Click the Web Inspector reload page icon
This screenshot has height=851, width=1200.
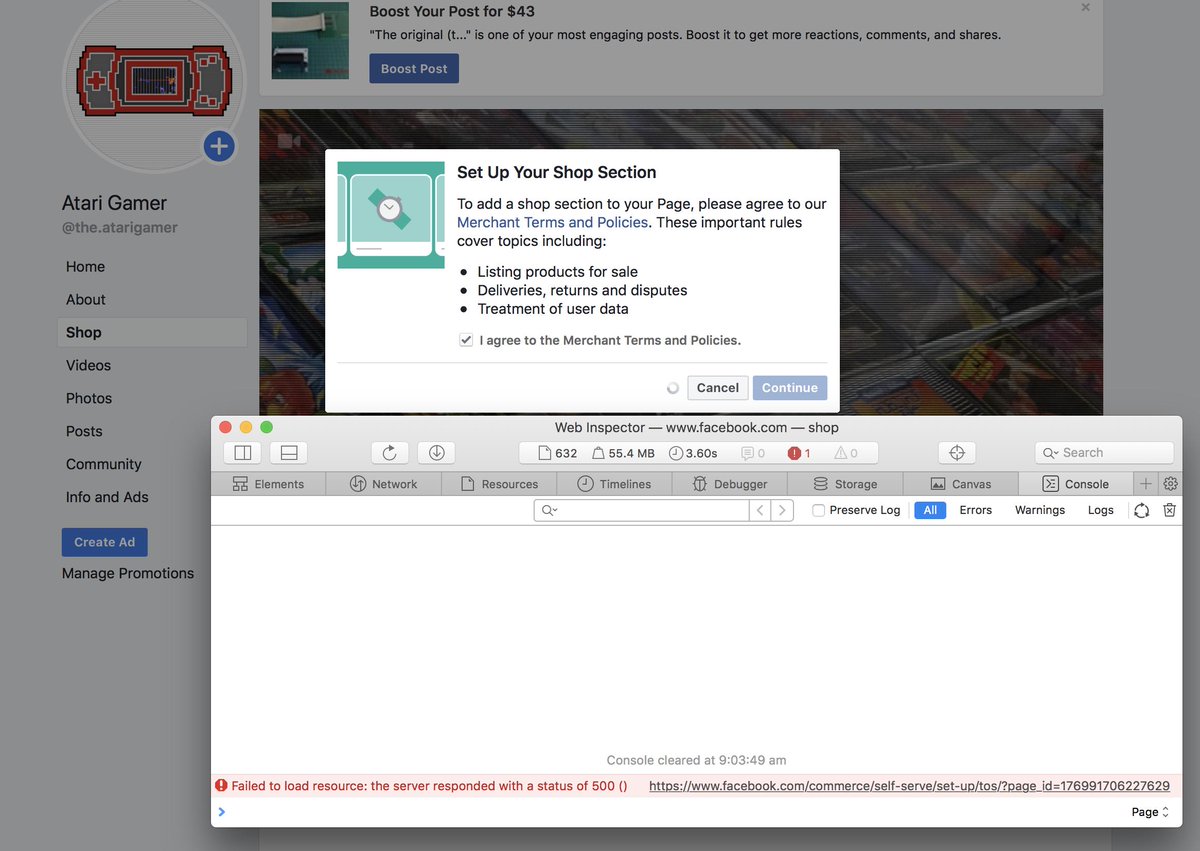pyautogui.click(x=390, y=453)
